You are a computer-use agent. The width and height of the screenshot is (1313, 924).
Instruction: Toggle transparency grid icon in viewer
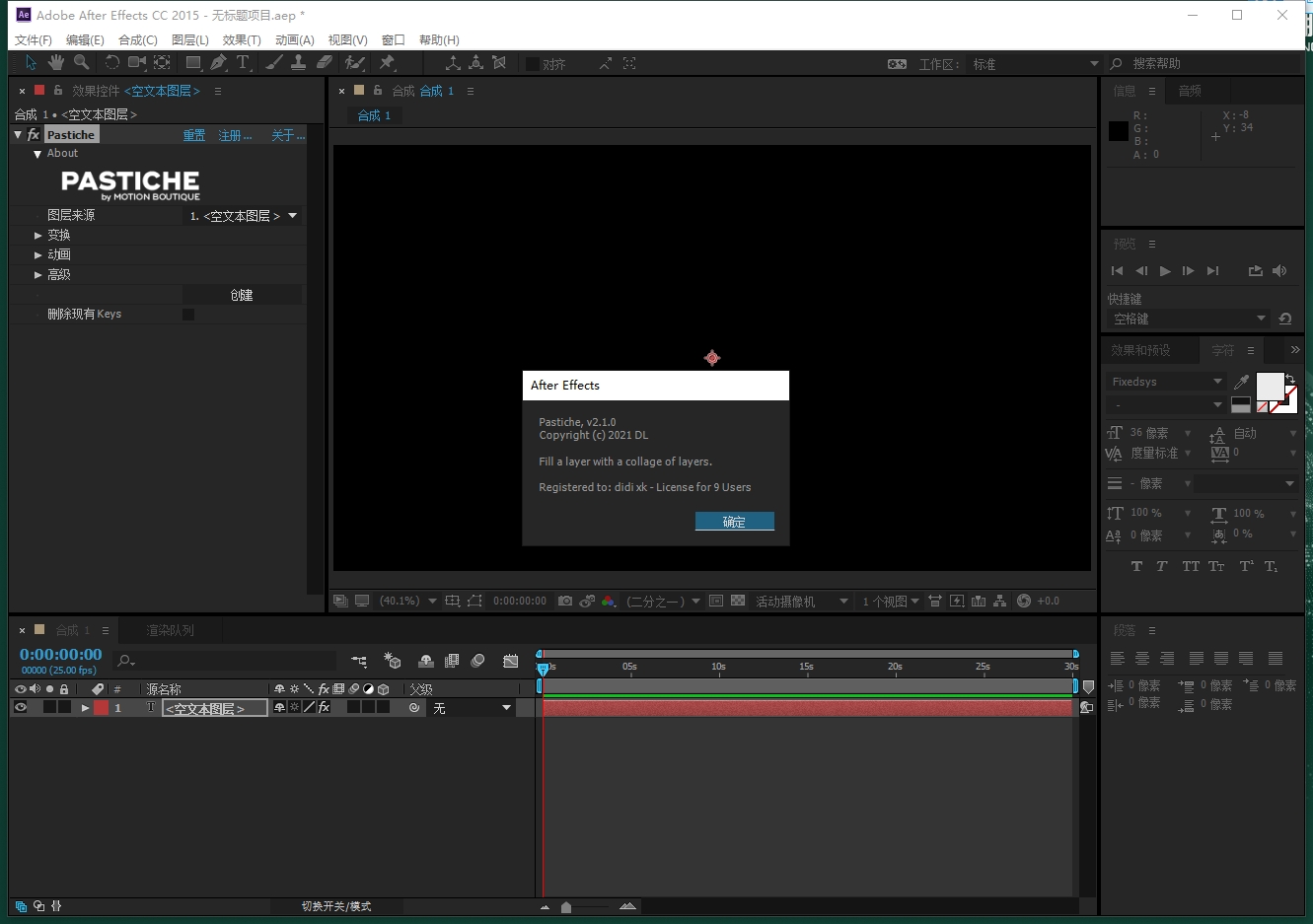pyautogui.click(x=738, y=601)
